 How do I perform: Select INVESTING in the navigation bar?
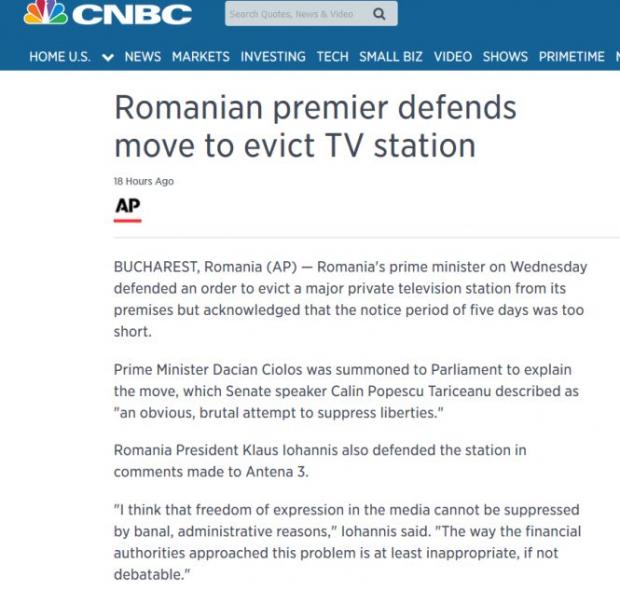[x=273, y=57]
